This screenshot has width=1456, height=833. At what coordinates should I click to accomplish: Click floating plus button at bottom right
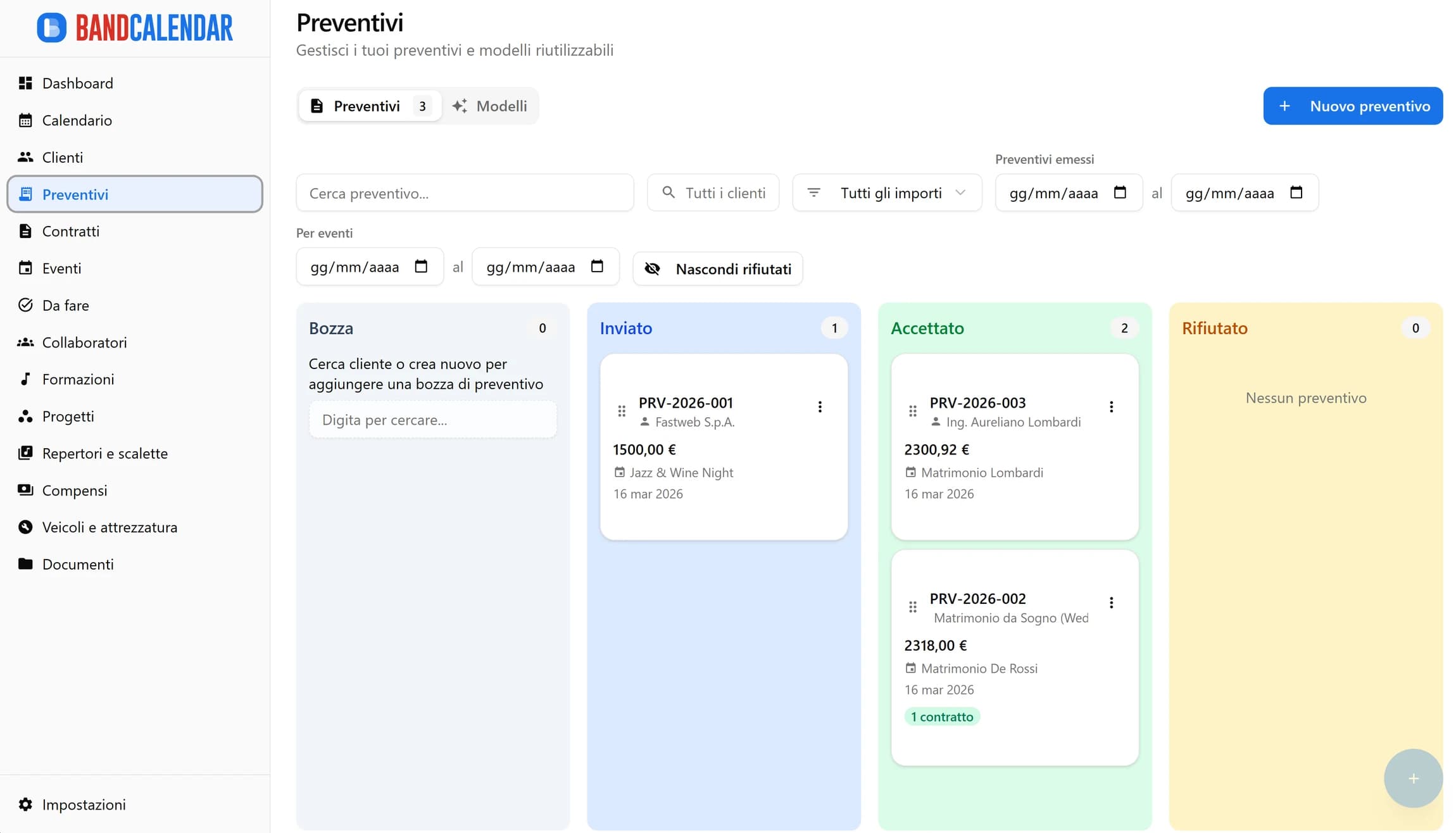[x=1413, y=778]
